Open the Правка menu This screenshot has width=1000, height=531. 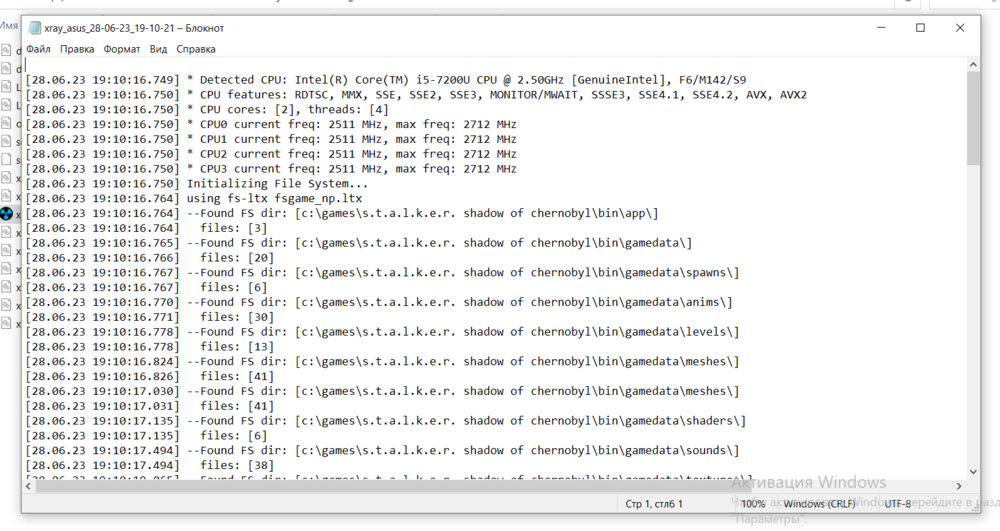(77, 49)
